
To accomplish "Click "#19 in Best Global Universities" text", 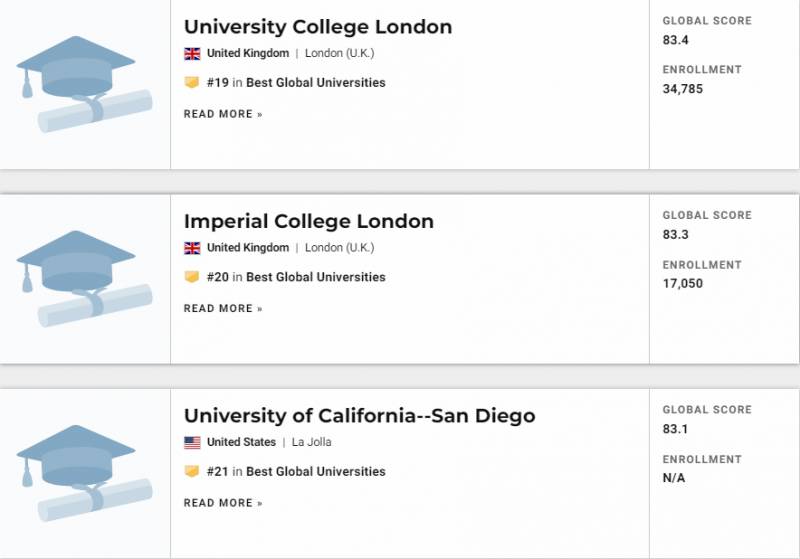I will point(296,83).
